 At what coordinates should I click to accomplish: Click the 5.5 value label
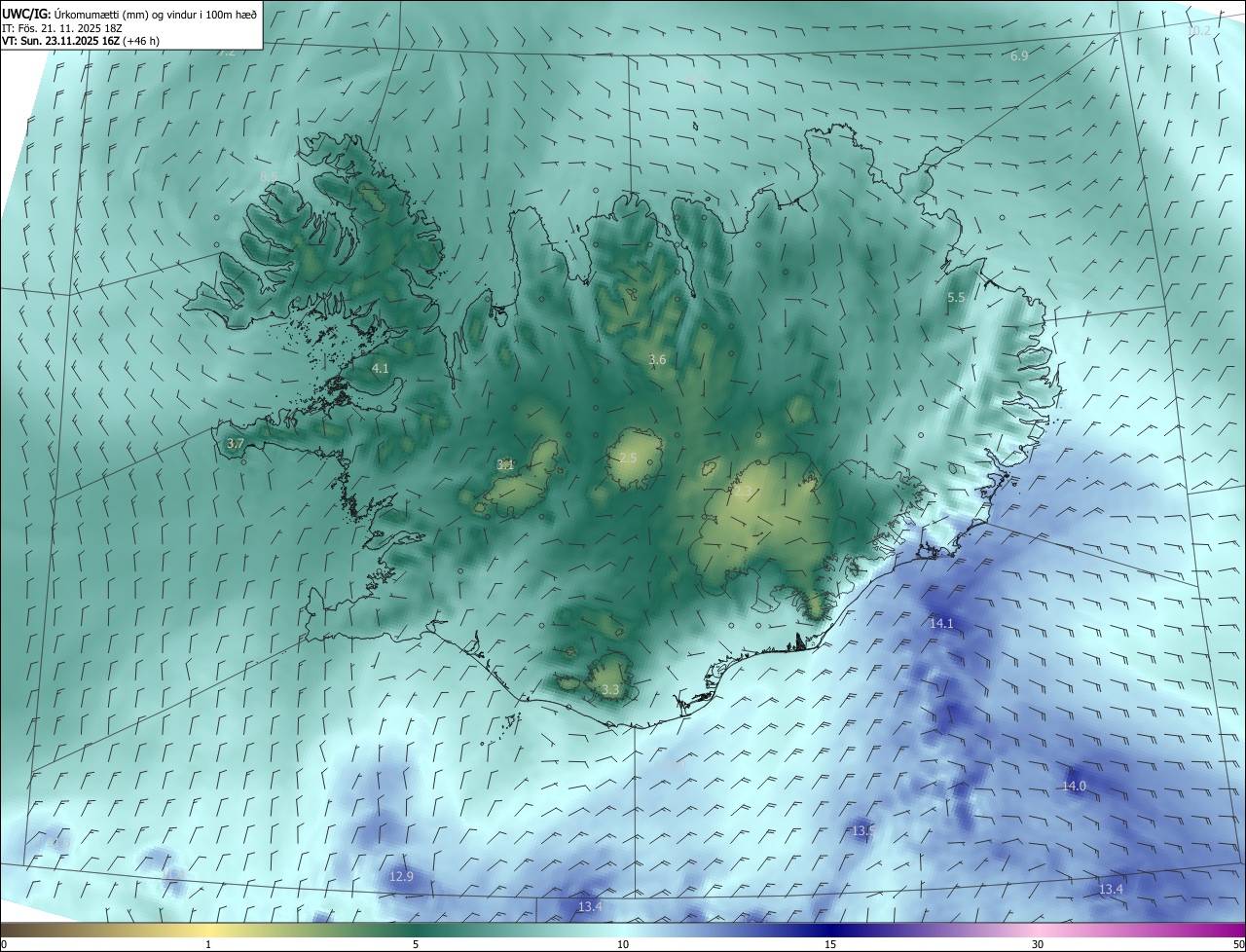click(x=956, y=298)
